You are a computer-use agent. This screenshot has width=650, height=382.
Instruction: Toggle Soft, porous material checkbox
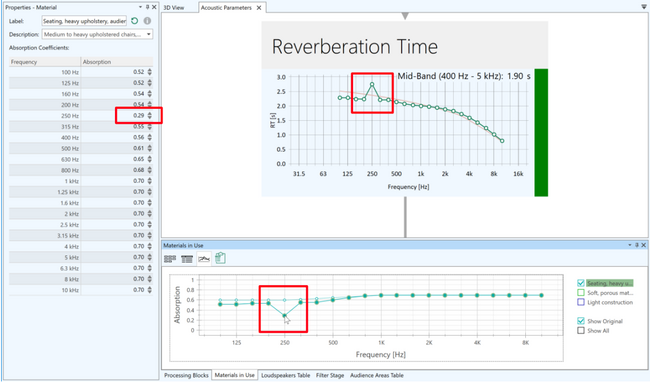tap(581, 293)
